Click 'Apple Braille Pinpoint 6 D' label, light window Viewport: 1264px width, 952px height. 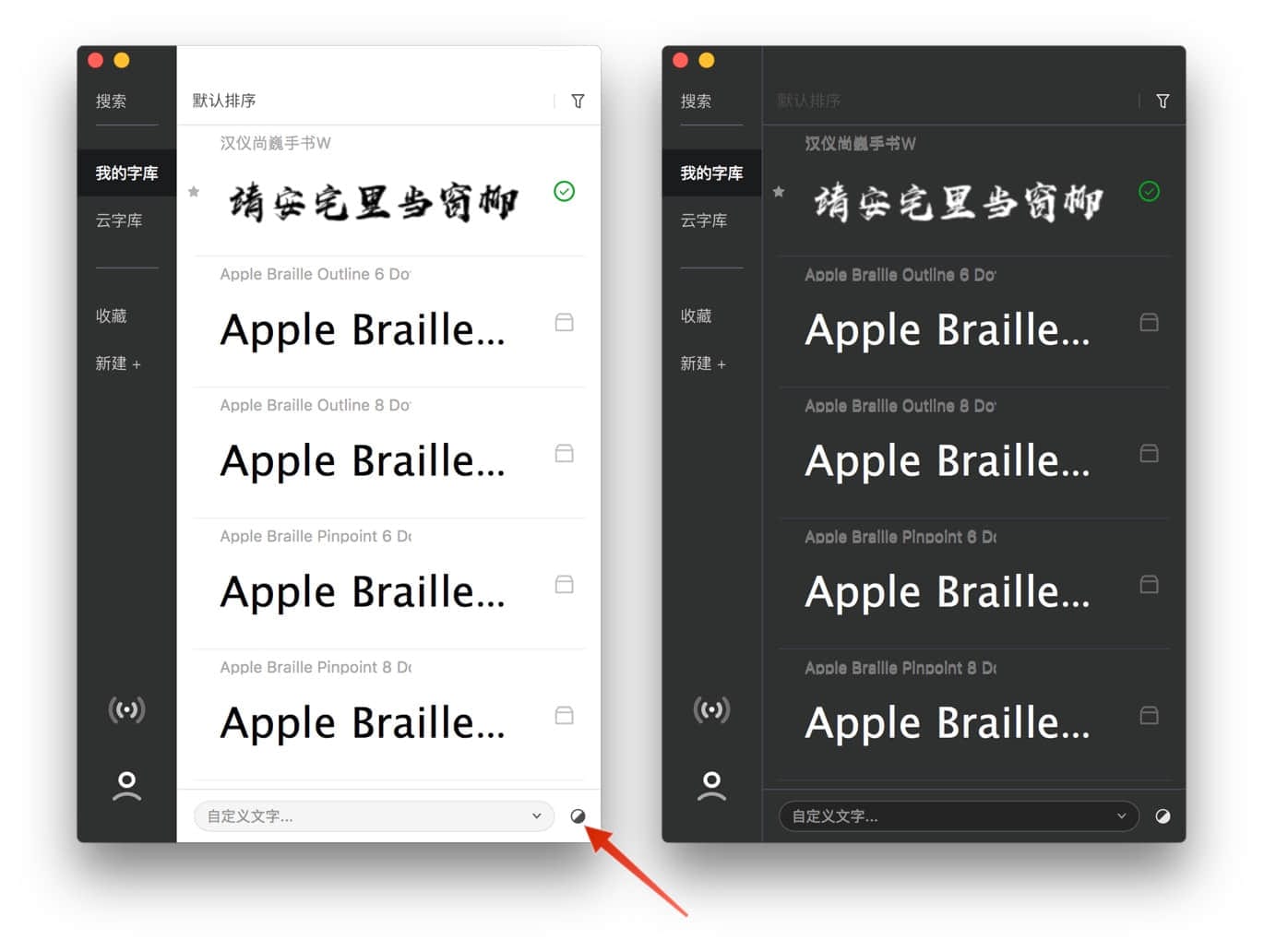(x=316, y=536)
